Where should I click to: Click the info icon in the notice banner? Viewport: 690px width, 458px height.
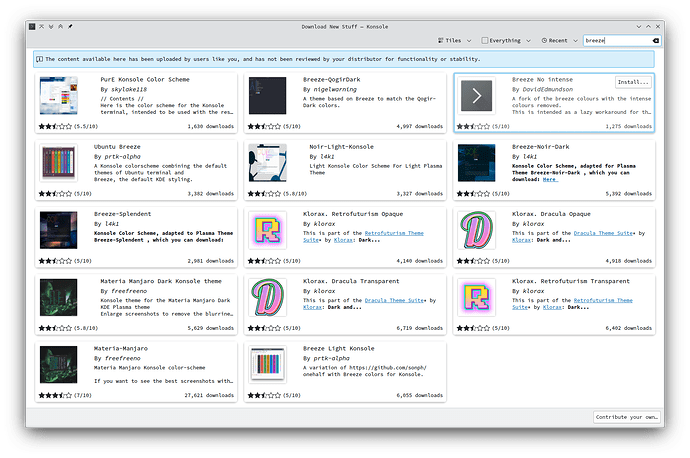click(40, 59)
